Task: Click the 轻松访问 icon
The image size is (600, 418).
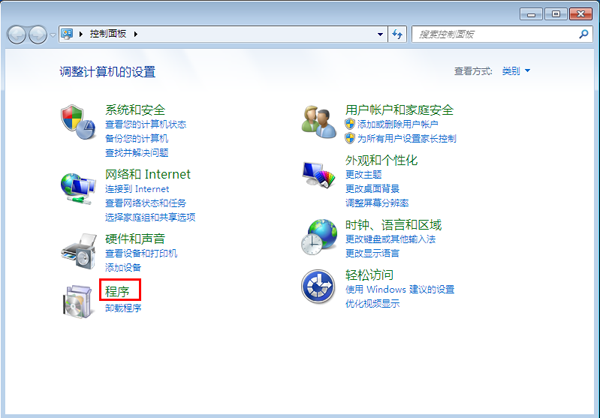Action: 320,288
